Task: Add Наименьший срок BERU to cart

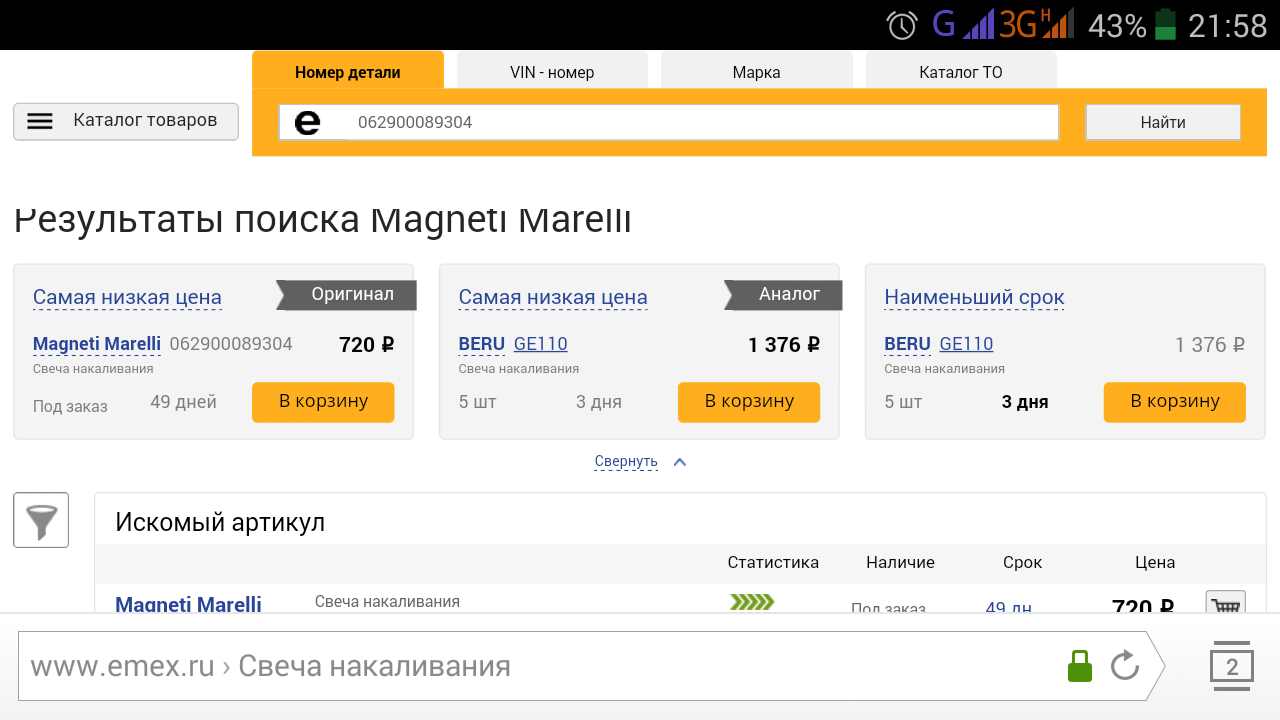Action: click(1175, 402)
